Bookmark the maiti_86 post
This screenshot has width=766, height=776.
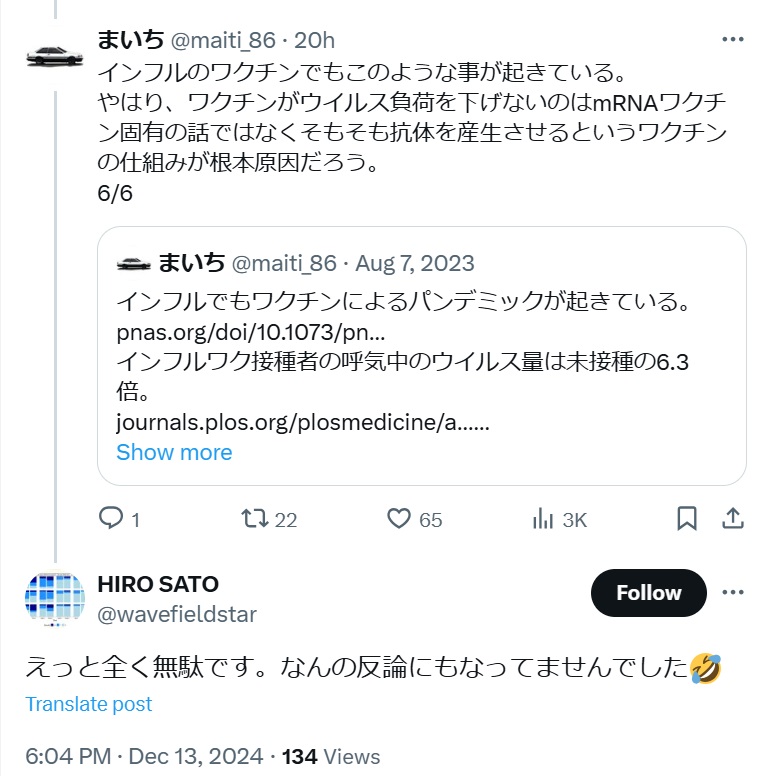coord(687,519)
